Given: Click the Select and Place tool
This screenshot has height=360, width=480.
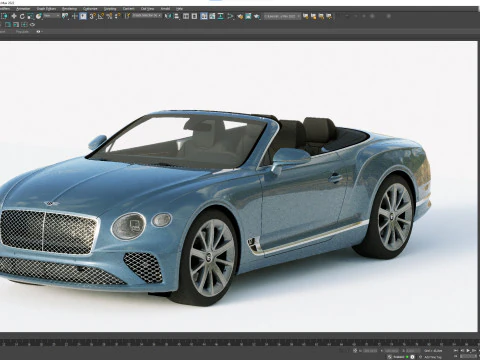Looking at the screenshot, I should [x=38, y=16].
